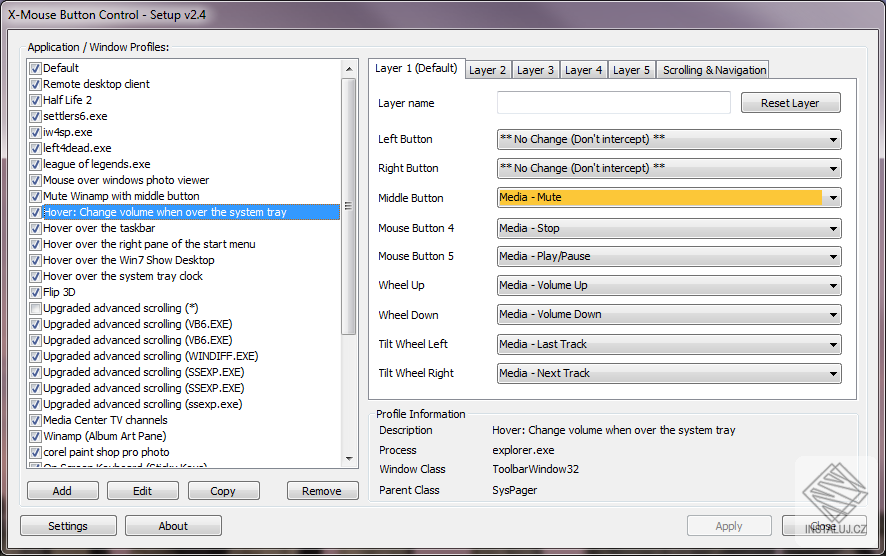Image resolution: width=886 pixels, height=556 pixels.
Task: Toggle the Flip 3D checkbox
Action: pos(36,292)
